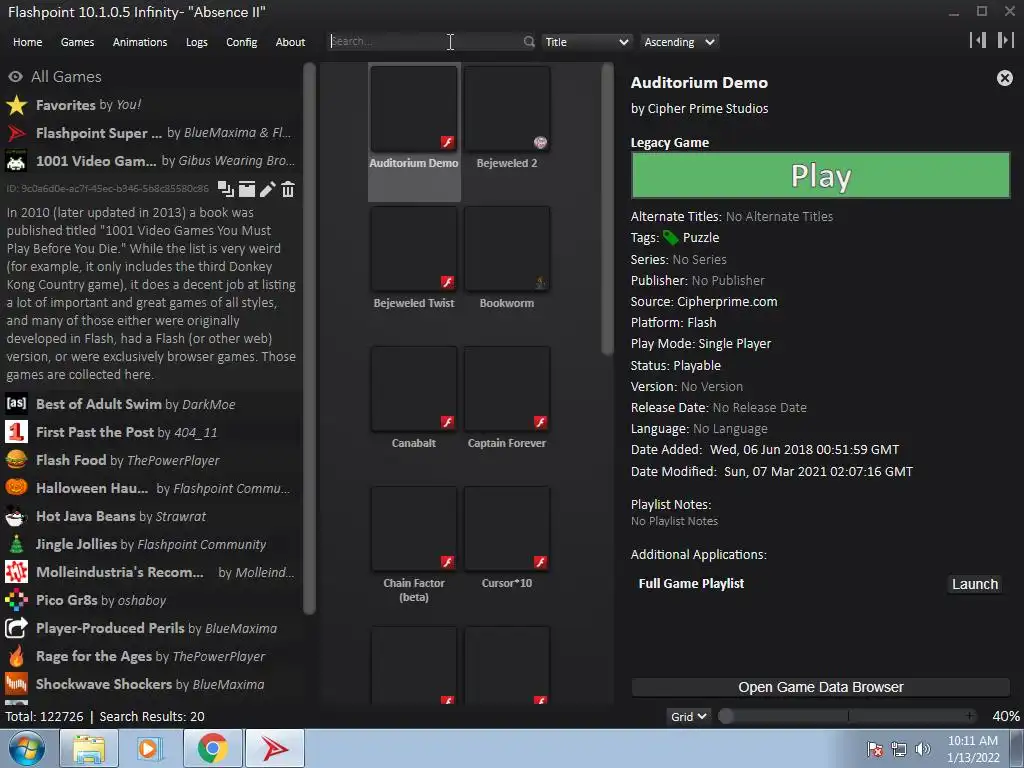Select the Bookworm game thumbnail

tap(507, 249)
